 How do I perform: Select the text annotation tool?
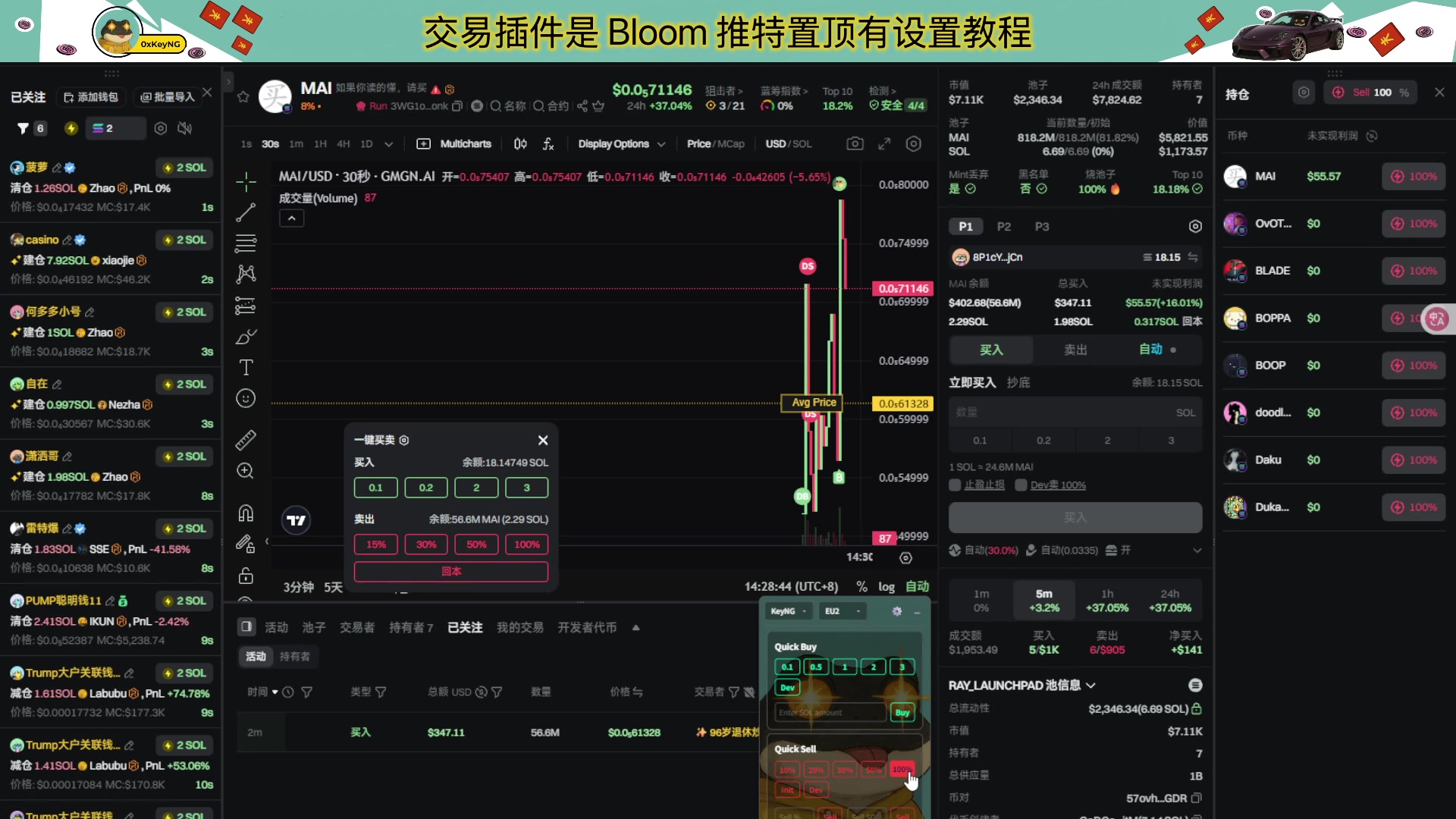point(246,368)
